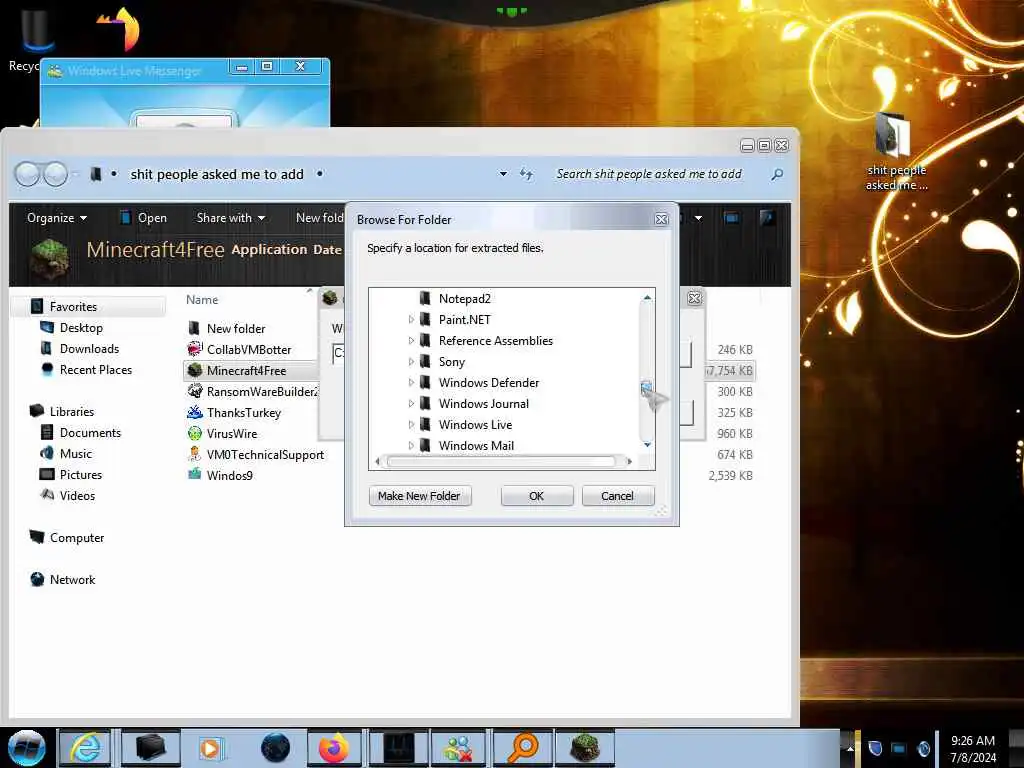Screen dimensions: 1024x768
Task: Open the globe taskbar icon
Action: pyautogui.click(x=275, y=748)
